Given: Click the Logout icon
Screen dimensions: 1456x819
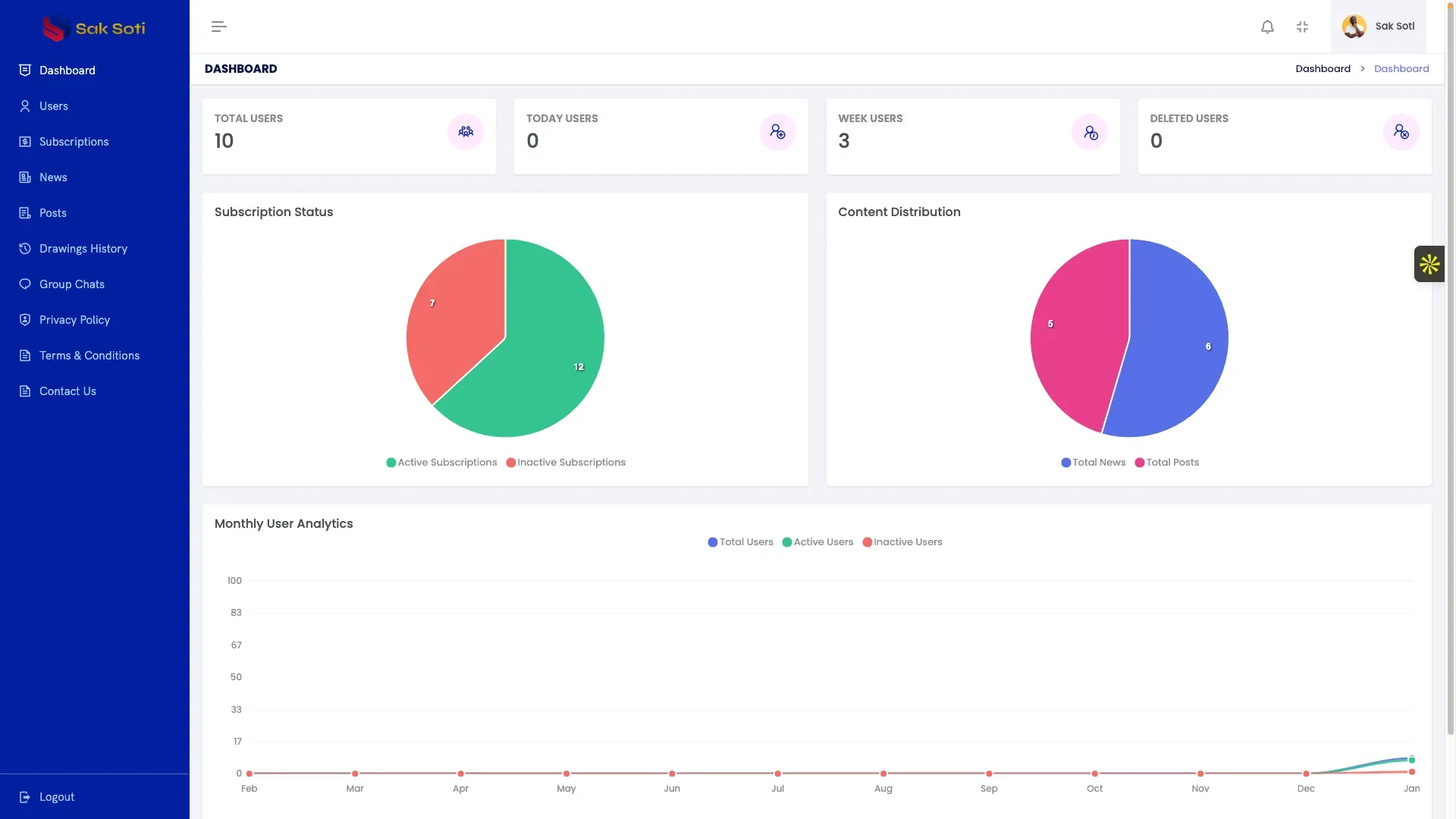Looking at the screenshot, I should [25, 797].
